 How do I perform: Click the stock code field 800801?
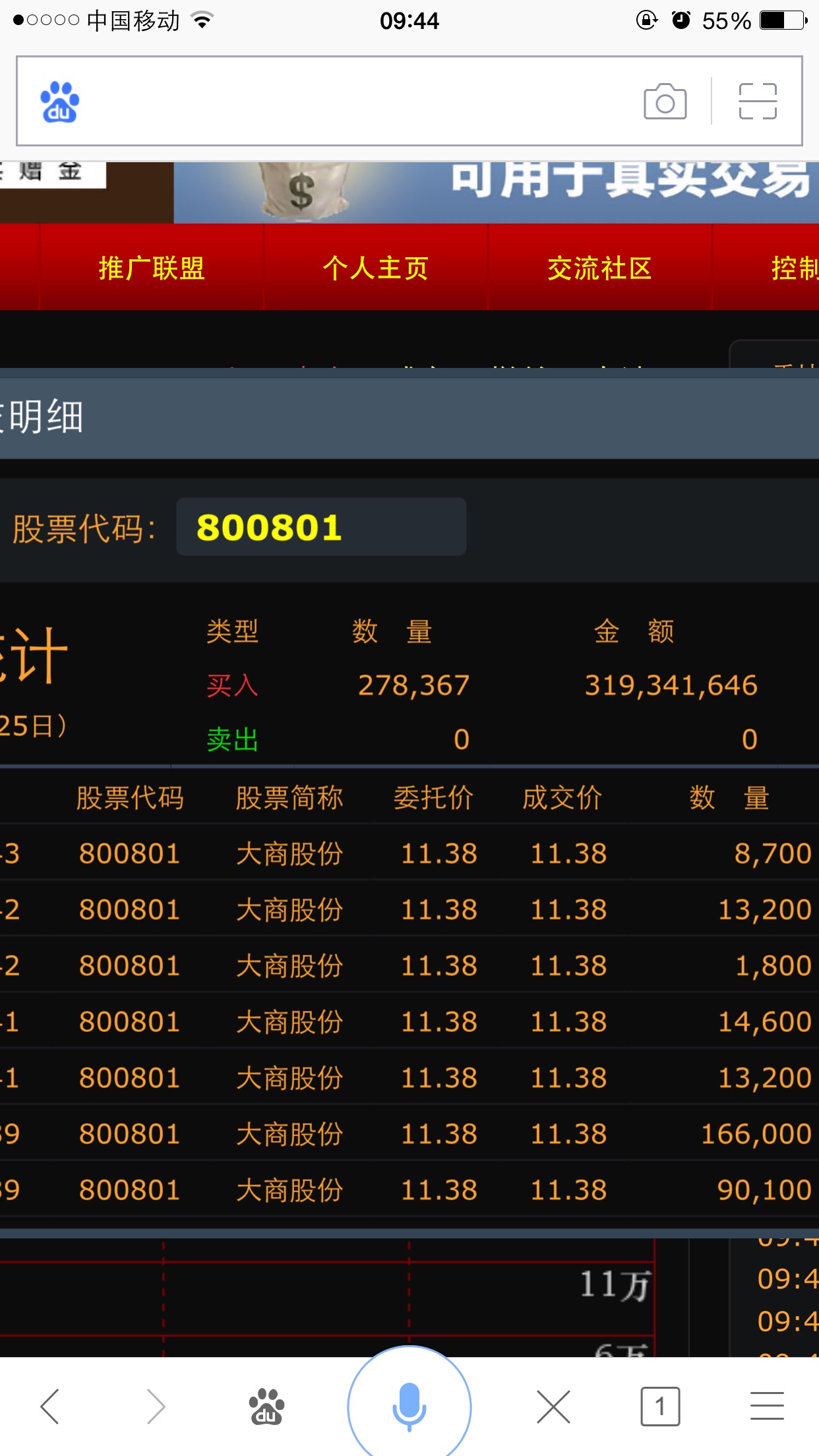click(321, 528)
